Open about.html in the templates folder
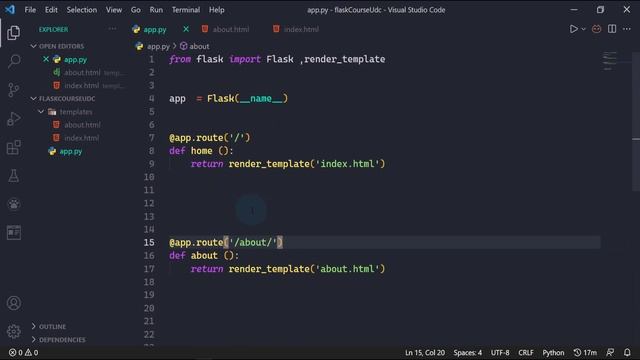Viewport: 640px width, 360px height. click(x=82, y=124)
